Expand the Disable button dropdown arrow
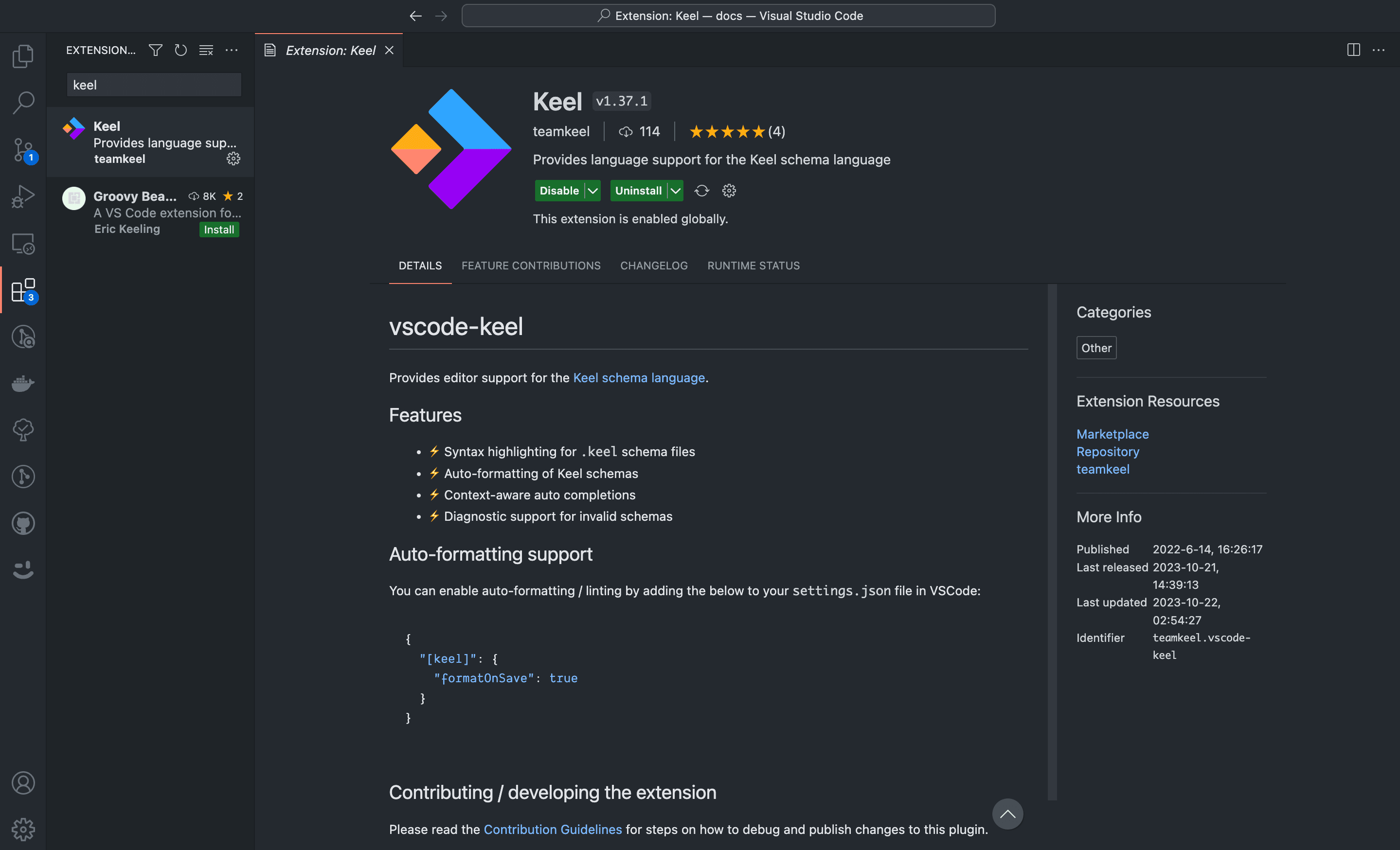This screenshot has height=850, width=1400. point(592,191)
